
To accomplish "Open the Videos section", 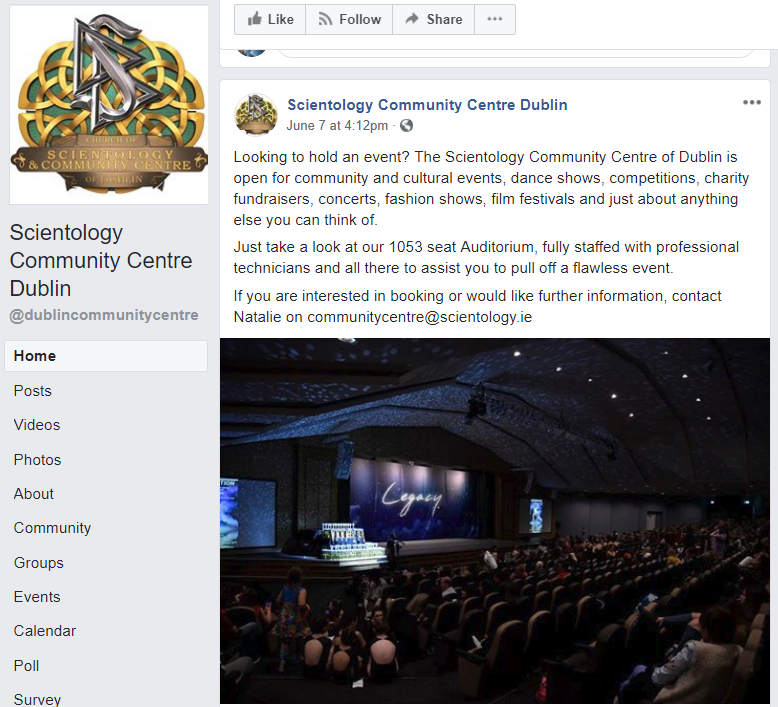I will pos(37,425).
